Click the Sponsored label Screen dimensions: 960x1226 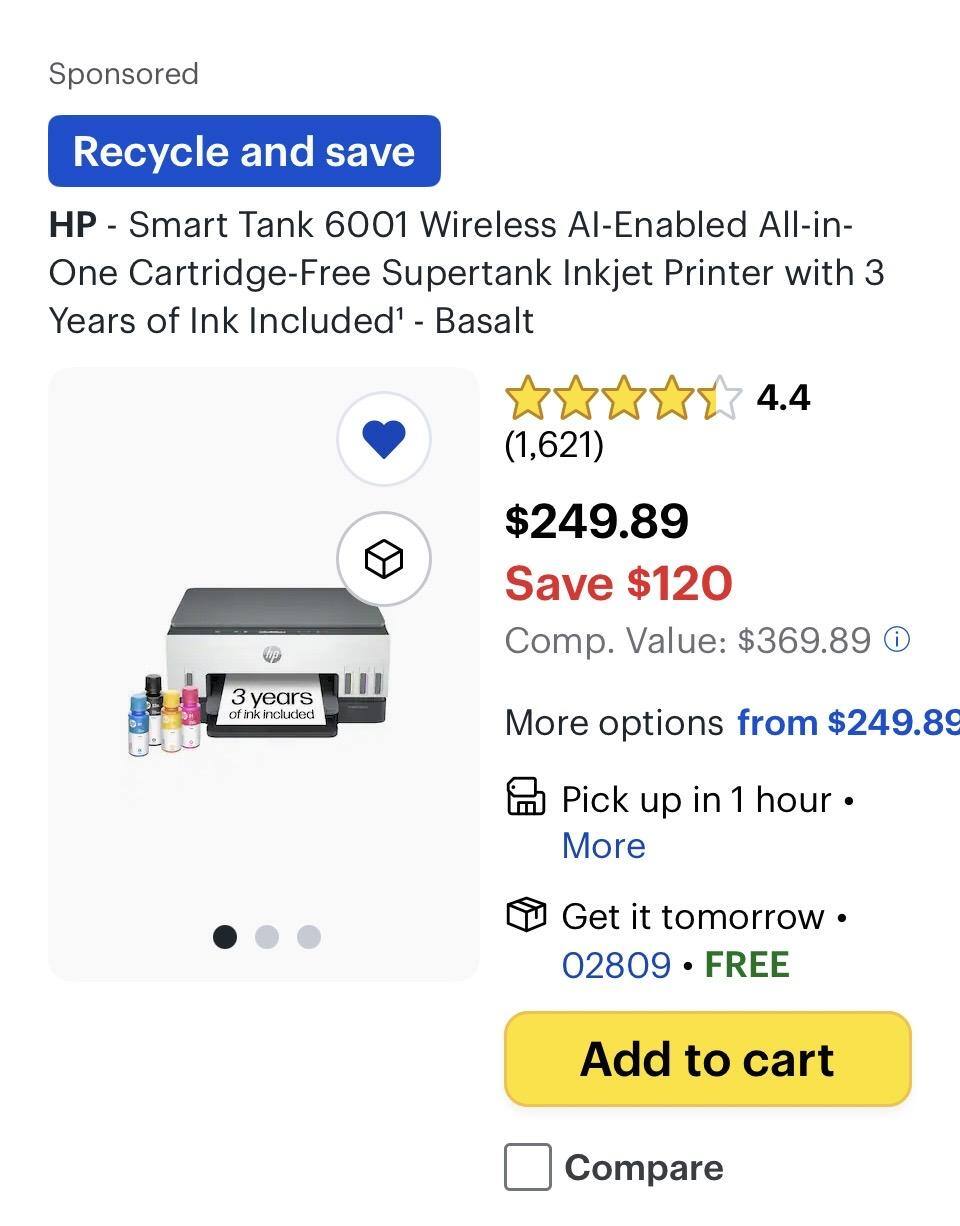click(124, 74)
